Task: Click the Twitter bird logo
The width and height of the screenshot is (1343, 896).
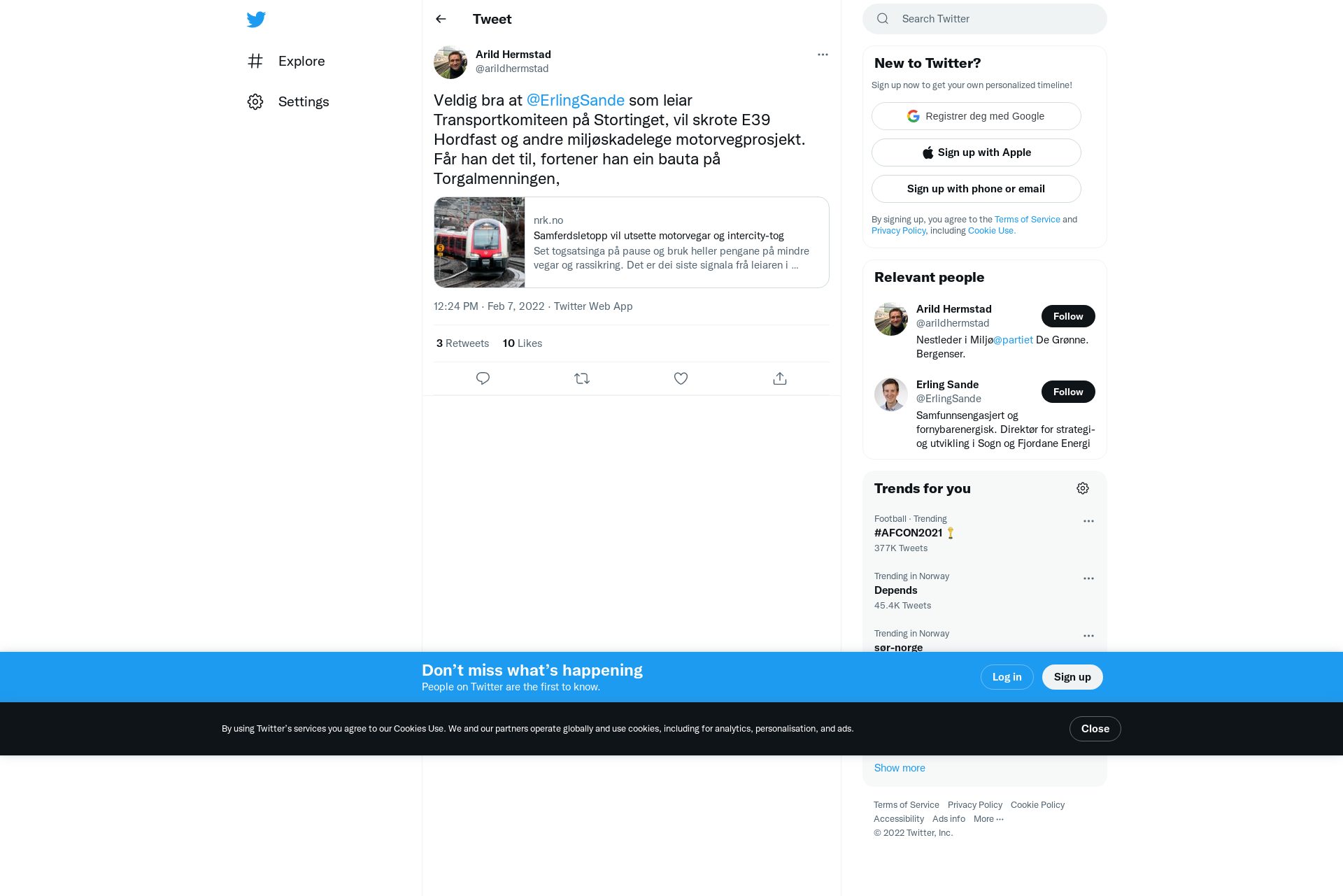Action: click(x=256, y=19)
